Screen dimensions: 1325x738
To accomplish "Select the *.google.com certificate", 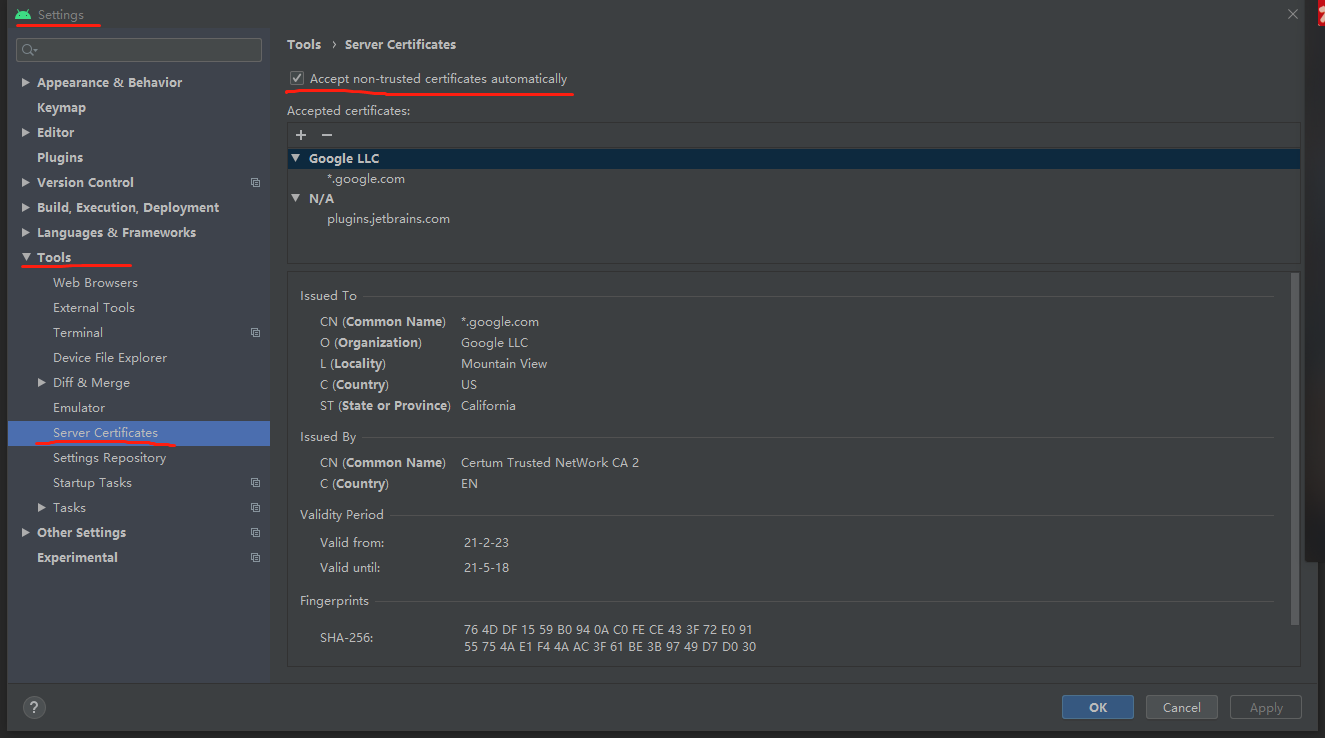I will point(366,179).
